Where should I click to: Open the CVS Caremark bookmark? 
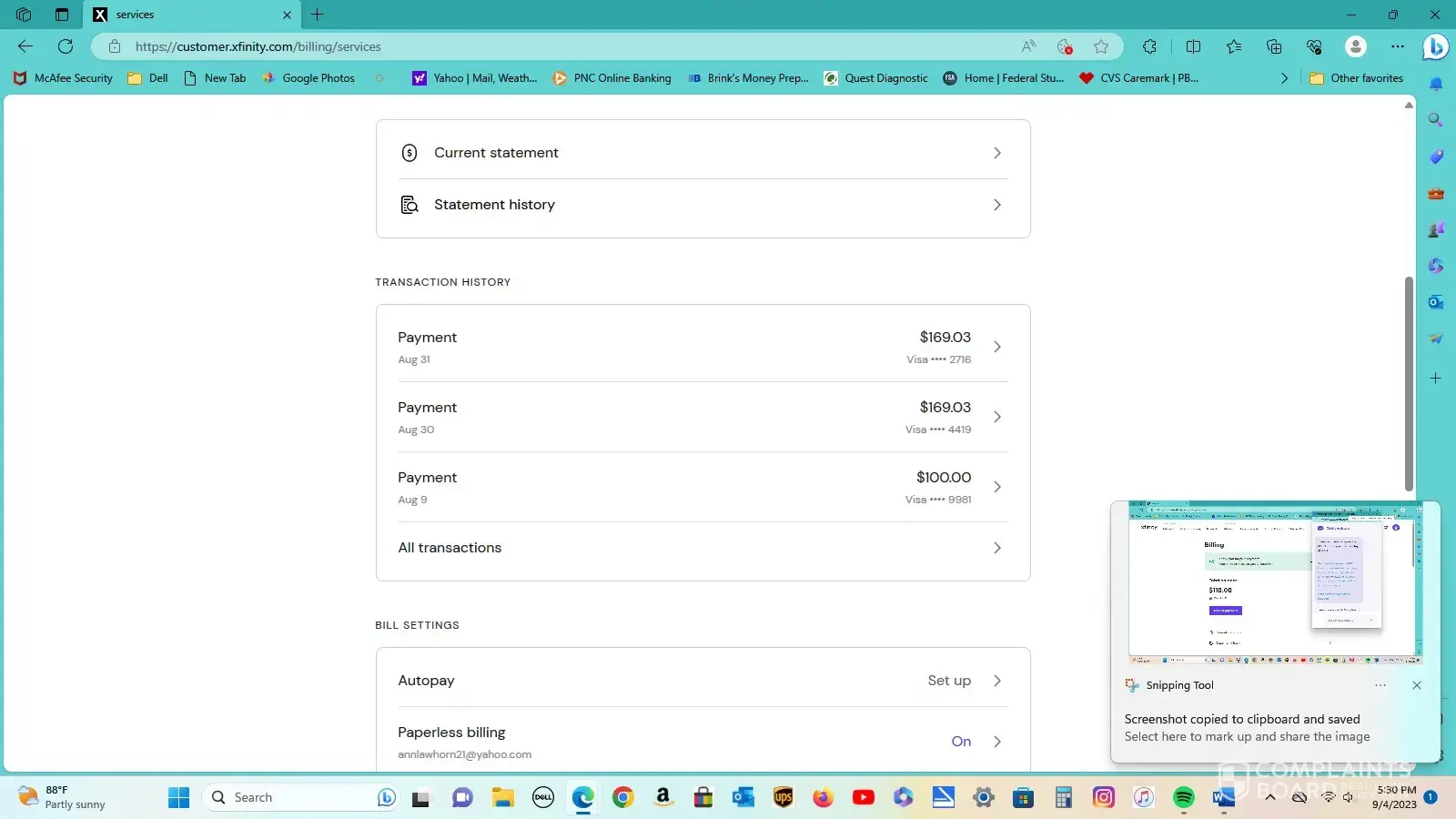[x=1138, y=78]
